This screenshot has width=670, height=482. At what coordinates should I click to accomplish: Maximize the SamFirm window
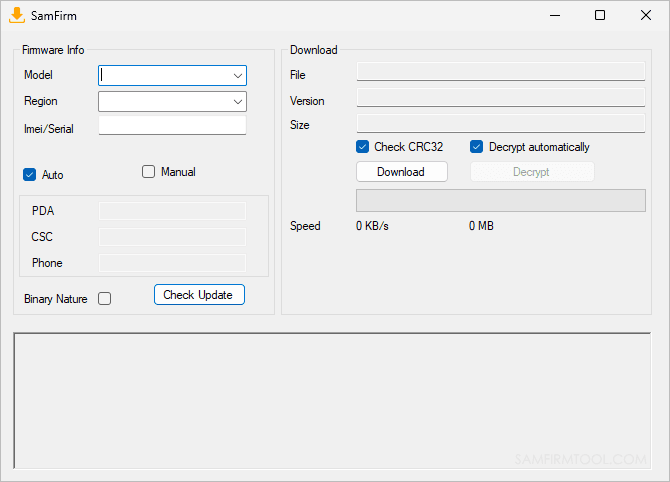tap(600, 15)
